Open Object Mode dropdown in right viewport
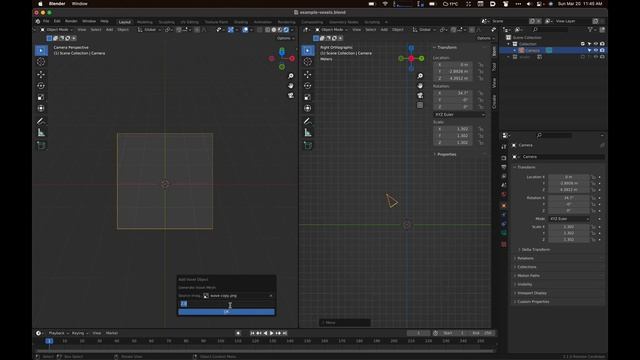Screen dimensions: 640x360 (331, 30)
